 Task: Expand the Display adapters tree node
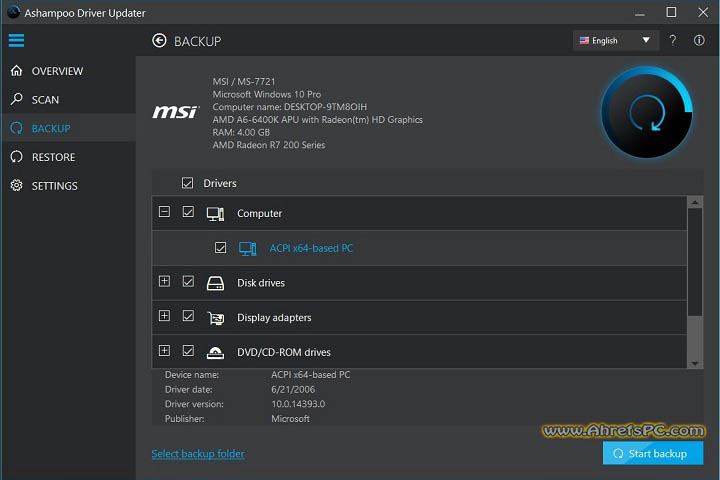[x=164, y=316]
